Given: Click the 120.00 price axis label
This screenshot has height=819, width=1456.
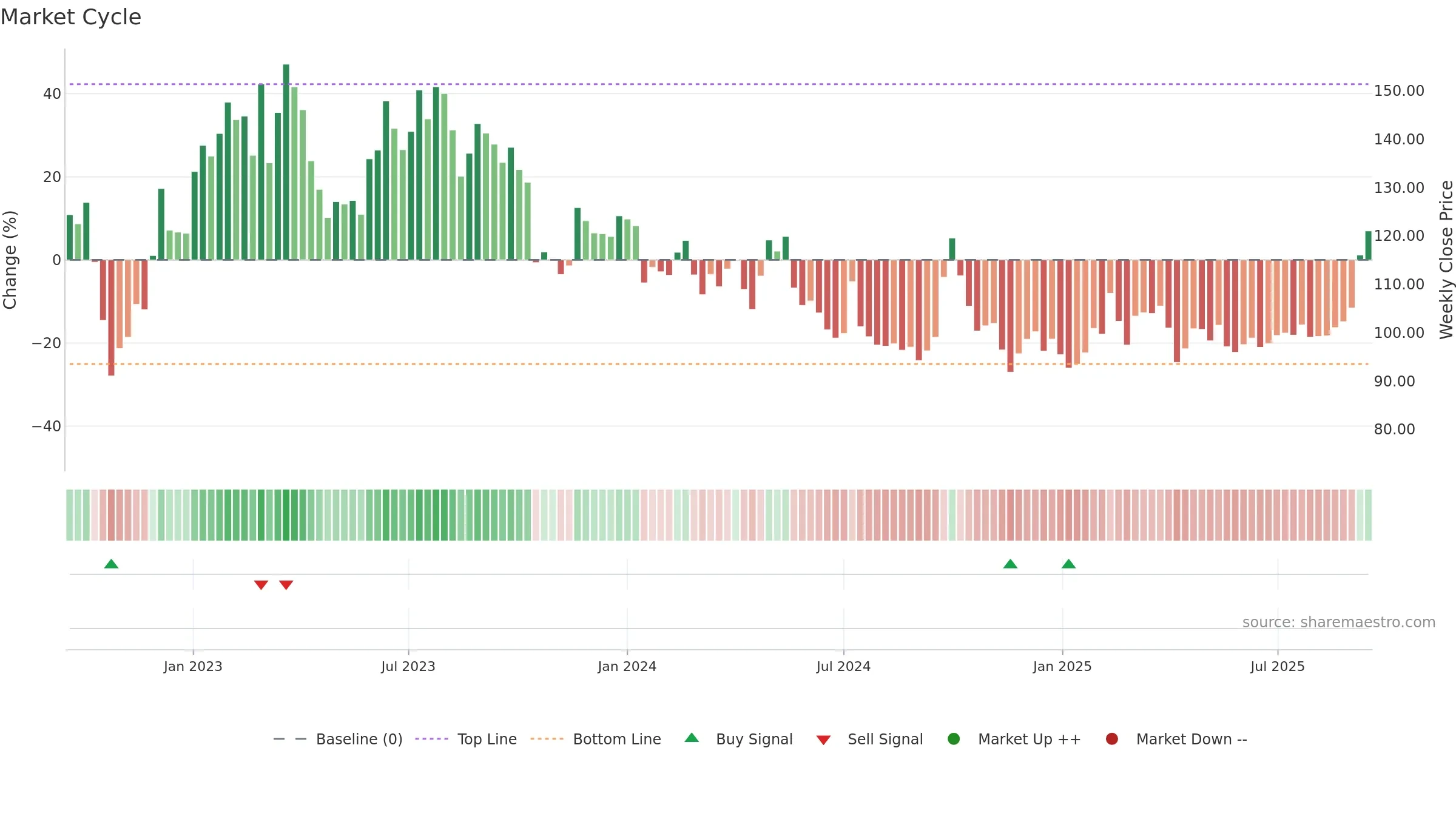Looking at the screenshot, I should click(x=1399, y=236).
